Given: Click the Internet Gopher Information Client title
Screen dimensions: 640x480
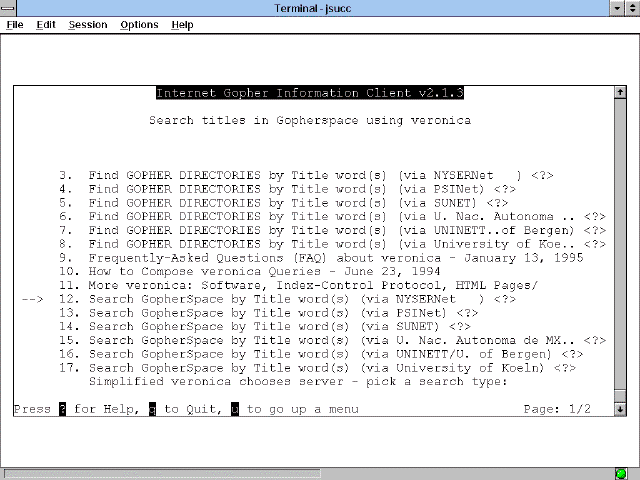Looking at the screenshot, I should [x=310, y=93].
